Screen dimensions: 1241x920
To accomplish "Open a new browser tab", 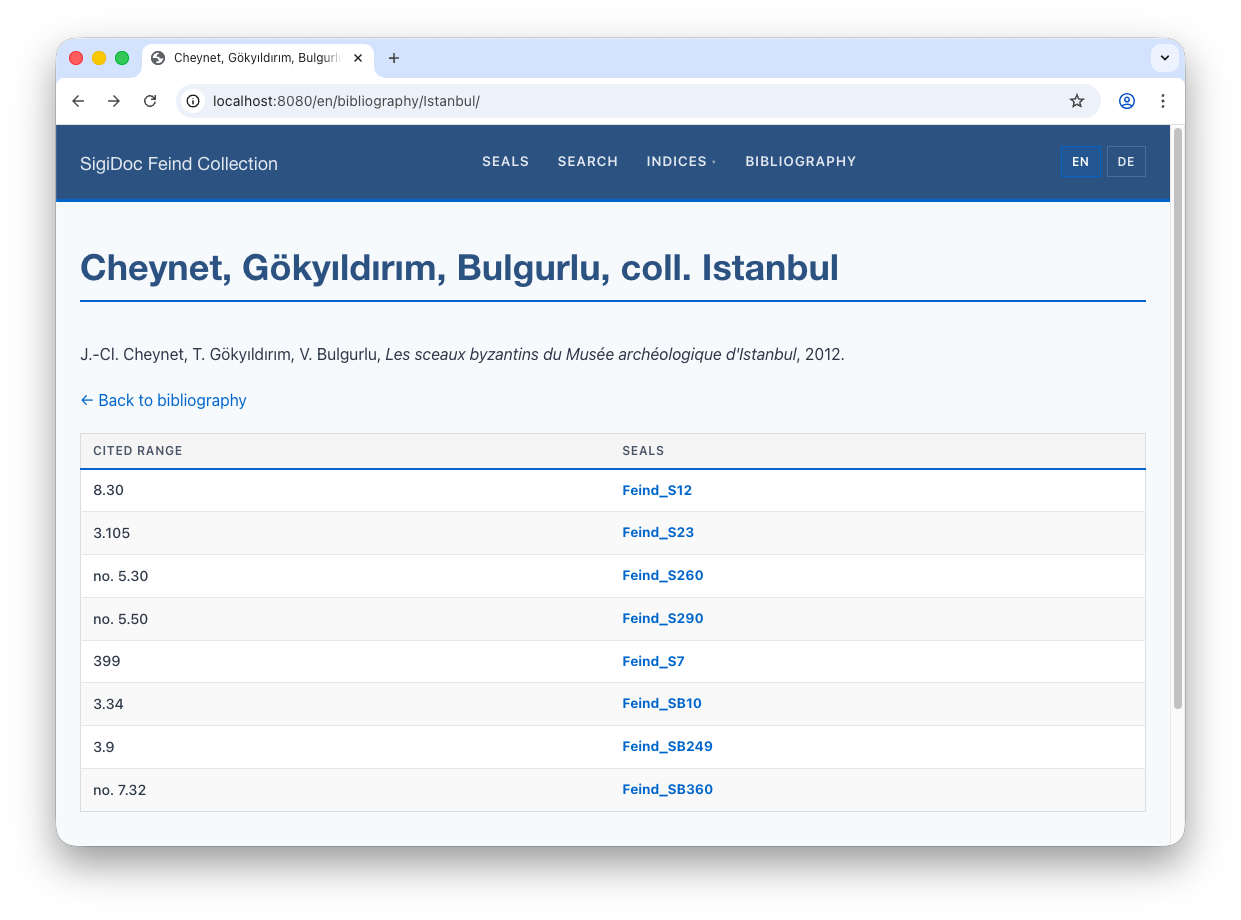I will tap(394, 58).
